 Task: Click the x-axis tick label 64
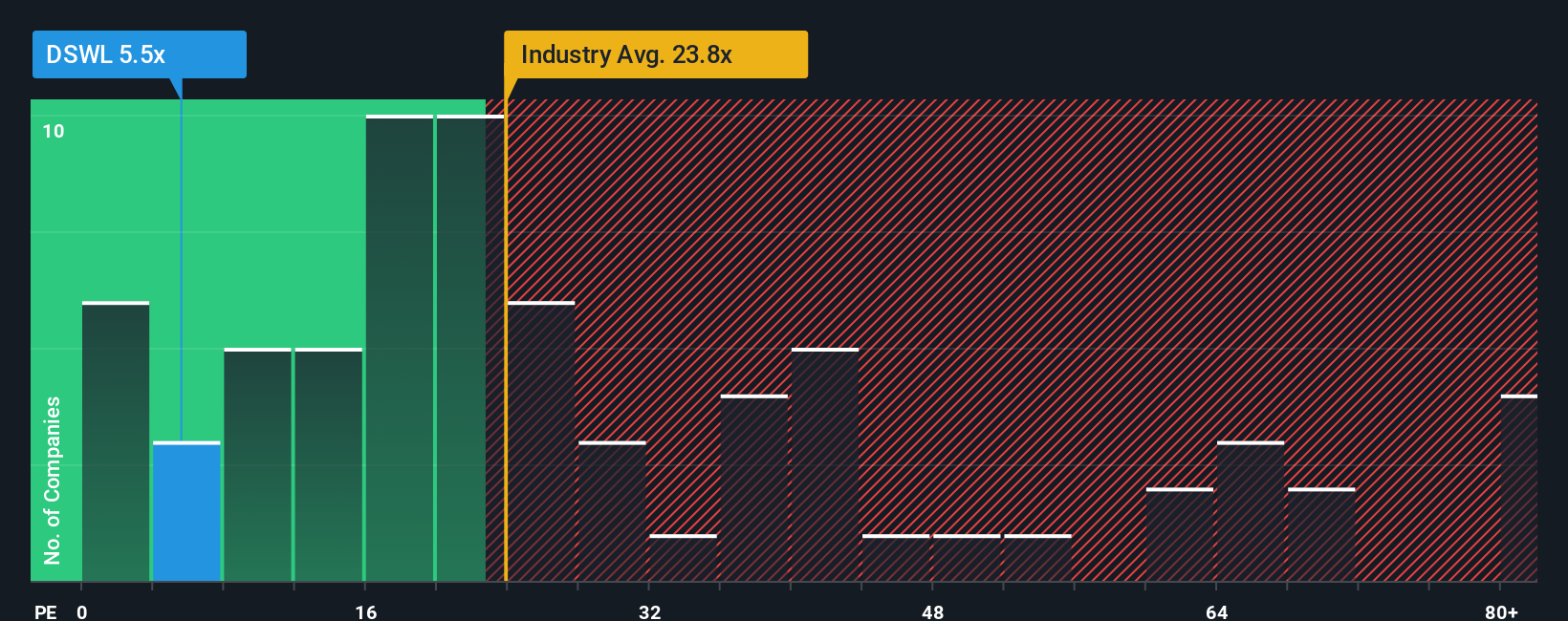coord(1216,611)
